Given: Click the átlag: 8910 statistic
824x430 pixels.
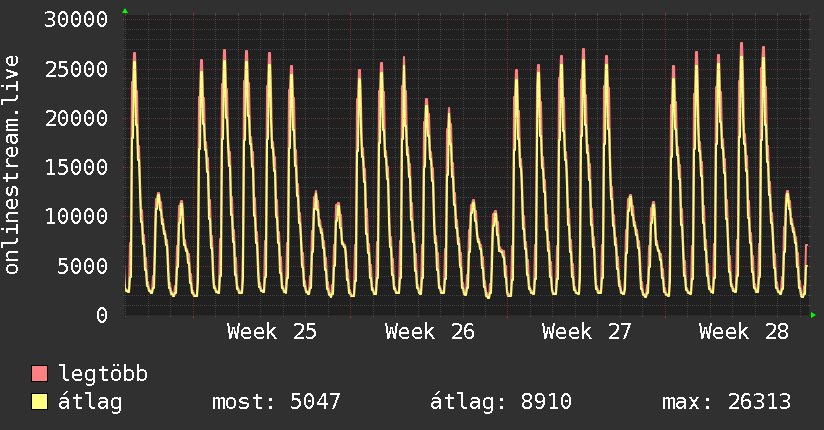Looking at the screenshot, I should (501, 402).
